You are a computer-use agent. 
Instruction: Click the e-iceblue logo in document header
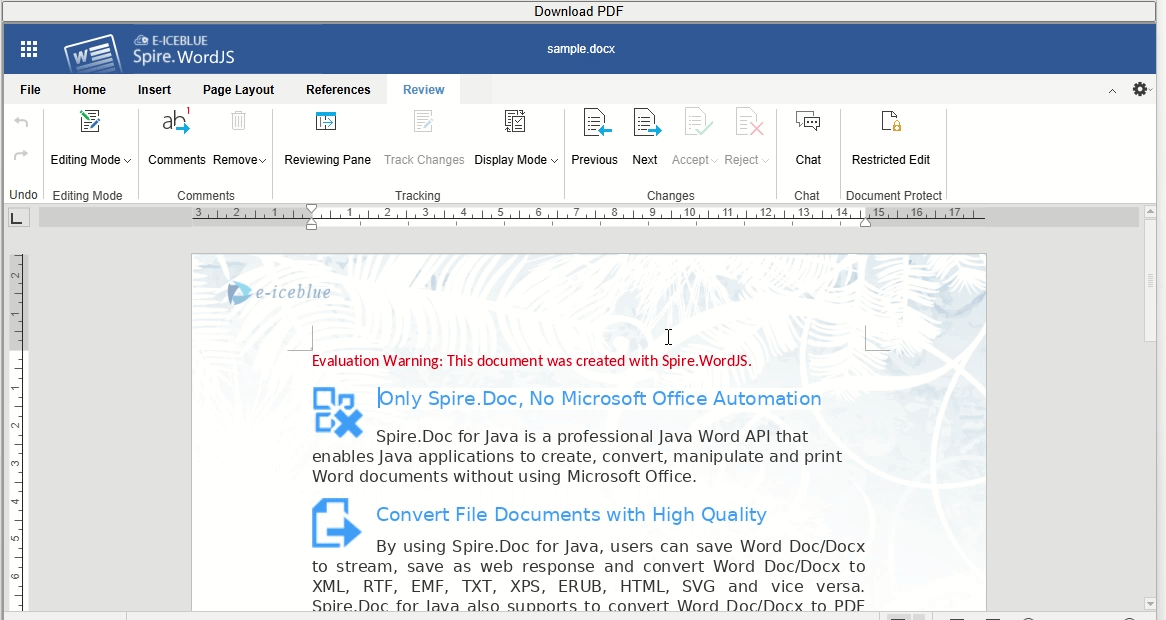(x=279, y=292)
